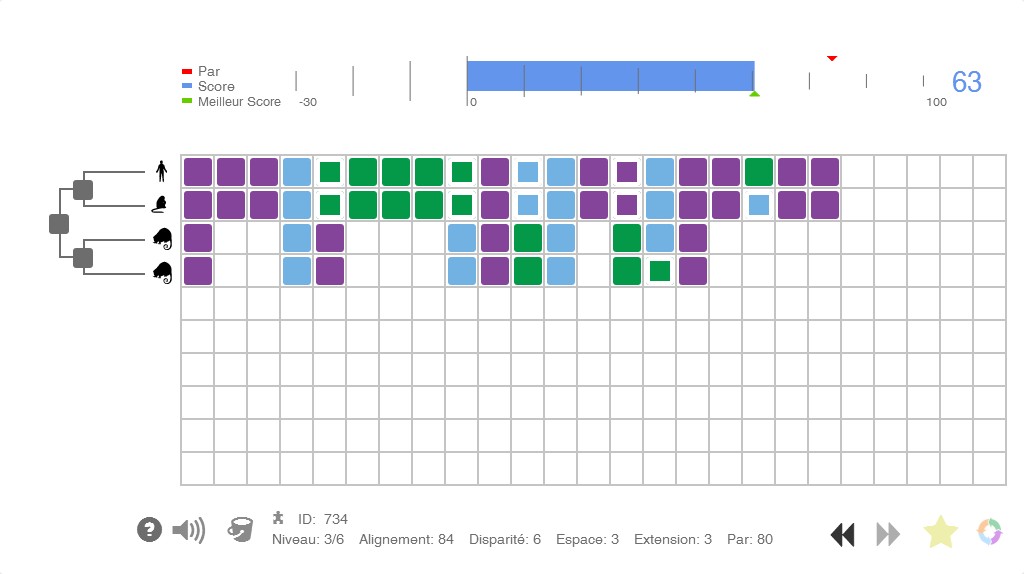Click the small green tile in the bottom opossum row
The image size is (1024, 574).
[x=659, y=271]
